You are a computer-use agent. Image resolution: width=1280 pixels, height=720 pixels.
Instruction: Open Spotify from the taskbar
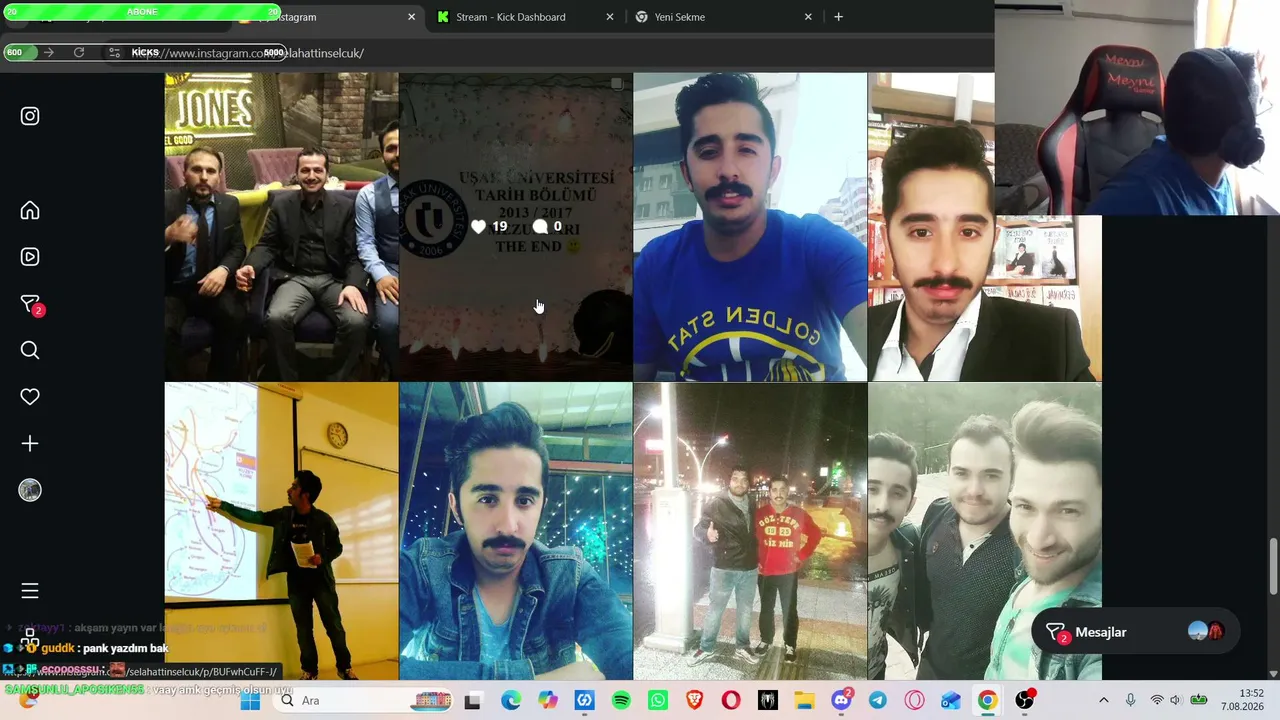click(x=621, y=701)
